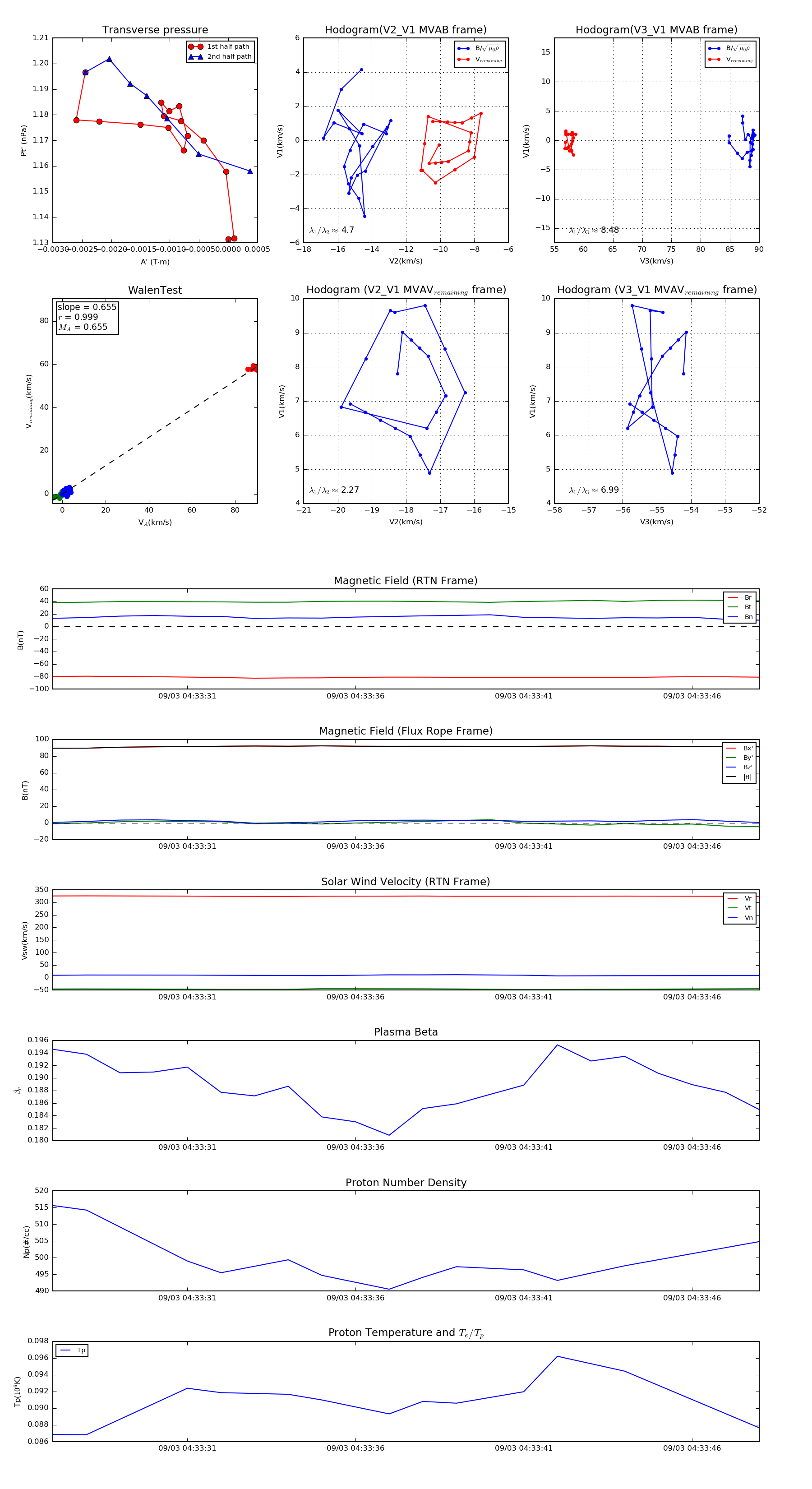Viewport: 812px width, 1489px height.
Task: Click the "Proton Number Density" title
Action: 406,1183
